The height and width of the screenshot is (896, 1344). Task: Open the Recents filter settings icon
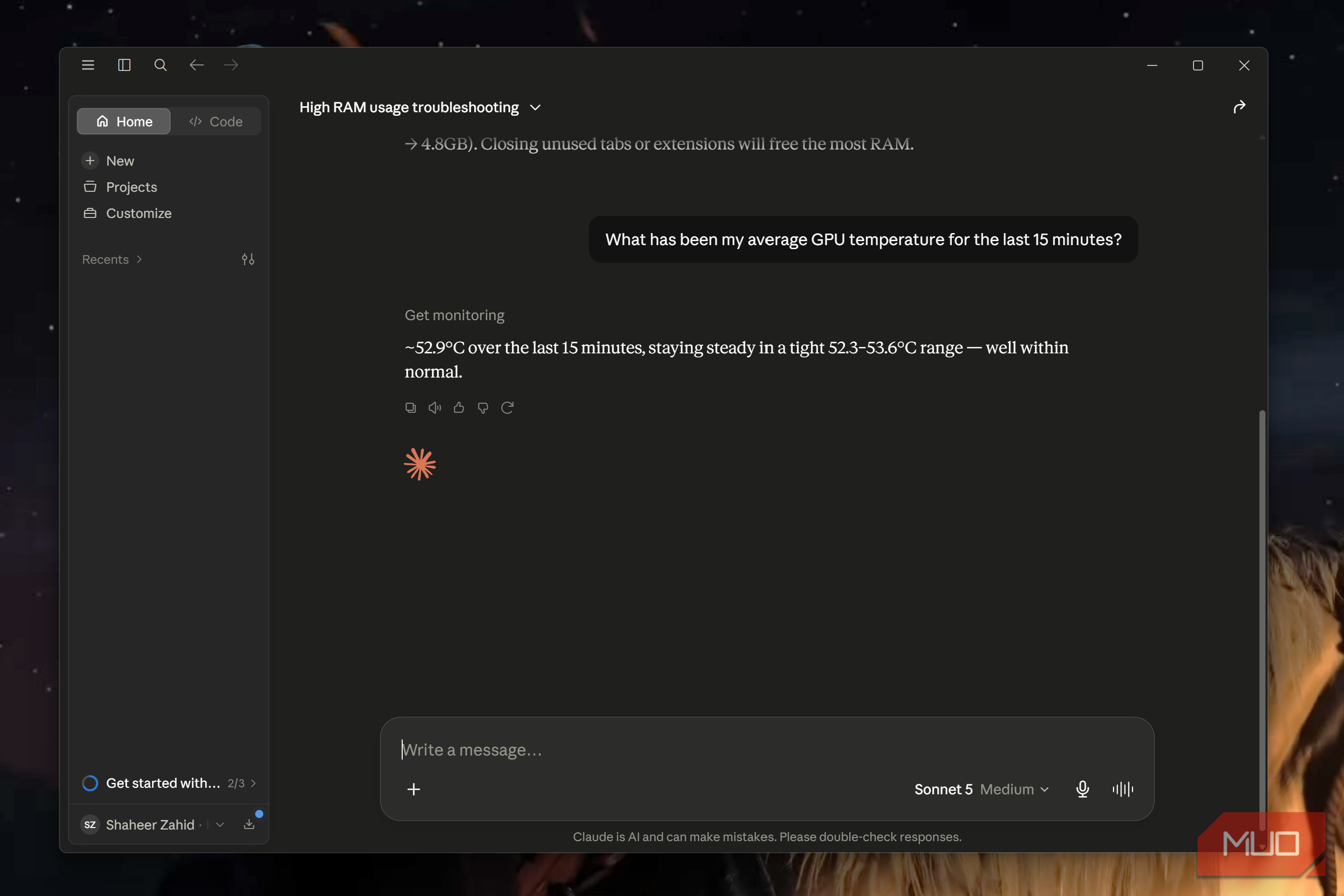point(248,259)
